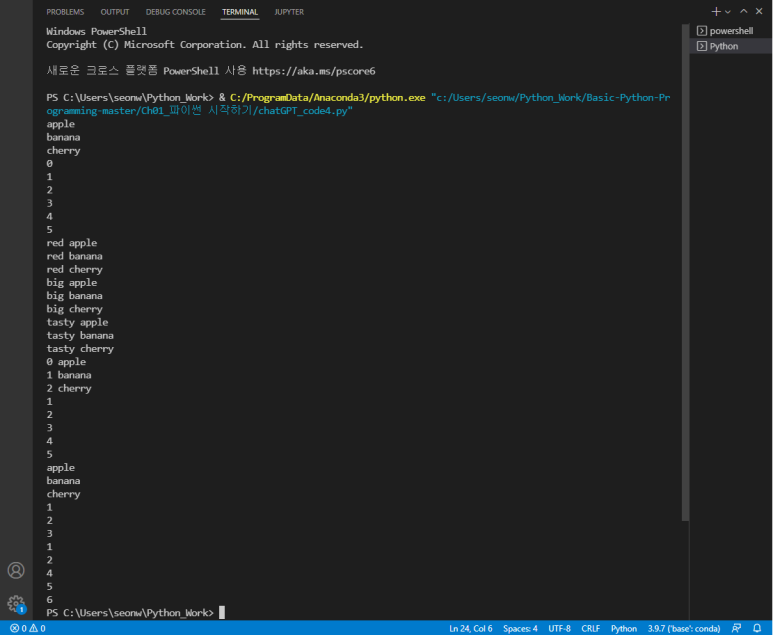This screenshot has width=773, height=635.
Task: Switch to the PROBLEMS tab
Action: pos(65,12)
